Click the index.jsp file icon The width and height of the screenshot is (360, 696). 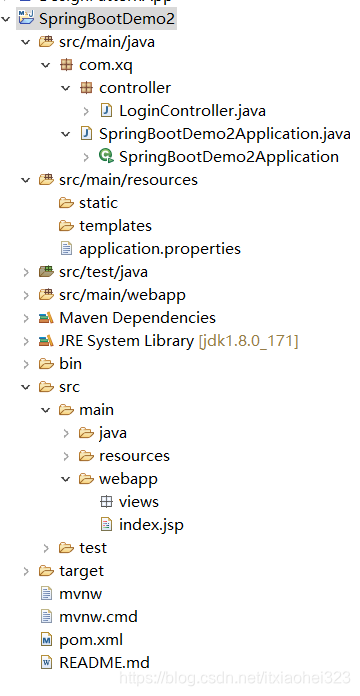106,525
